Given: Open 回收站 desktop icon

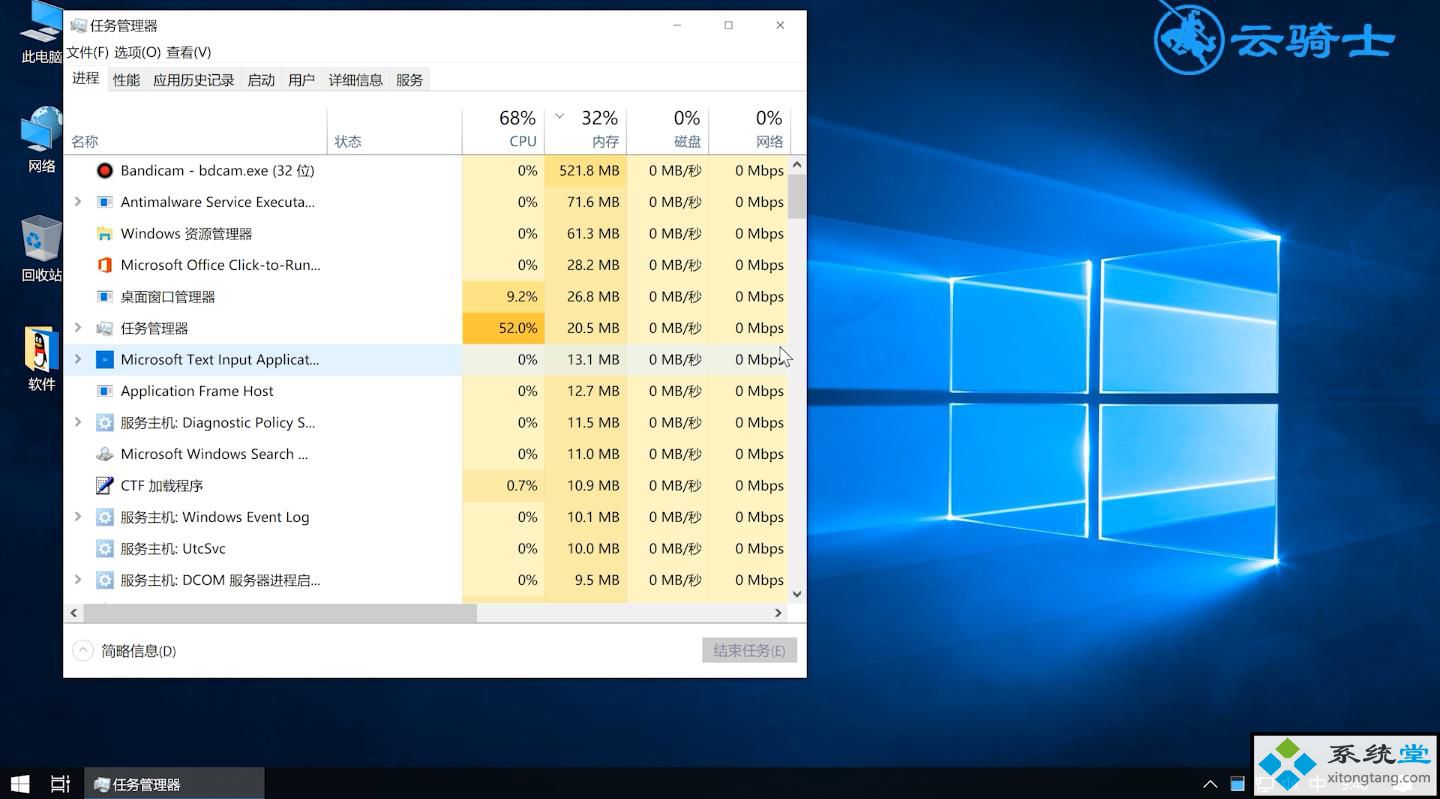Looking at the screenshot, I should [x=41, y=248].
